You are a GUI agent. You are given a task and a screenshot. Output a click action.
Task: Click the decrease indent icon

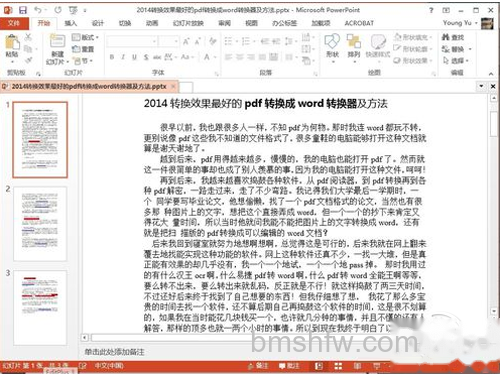coord(265,41)
